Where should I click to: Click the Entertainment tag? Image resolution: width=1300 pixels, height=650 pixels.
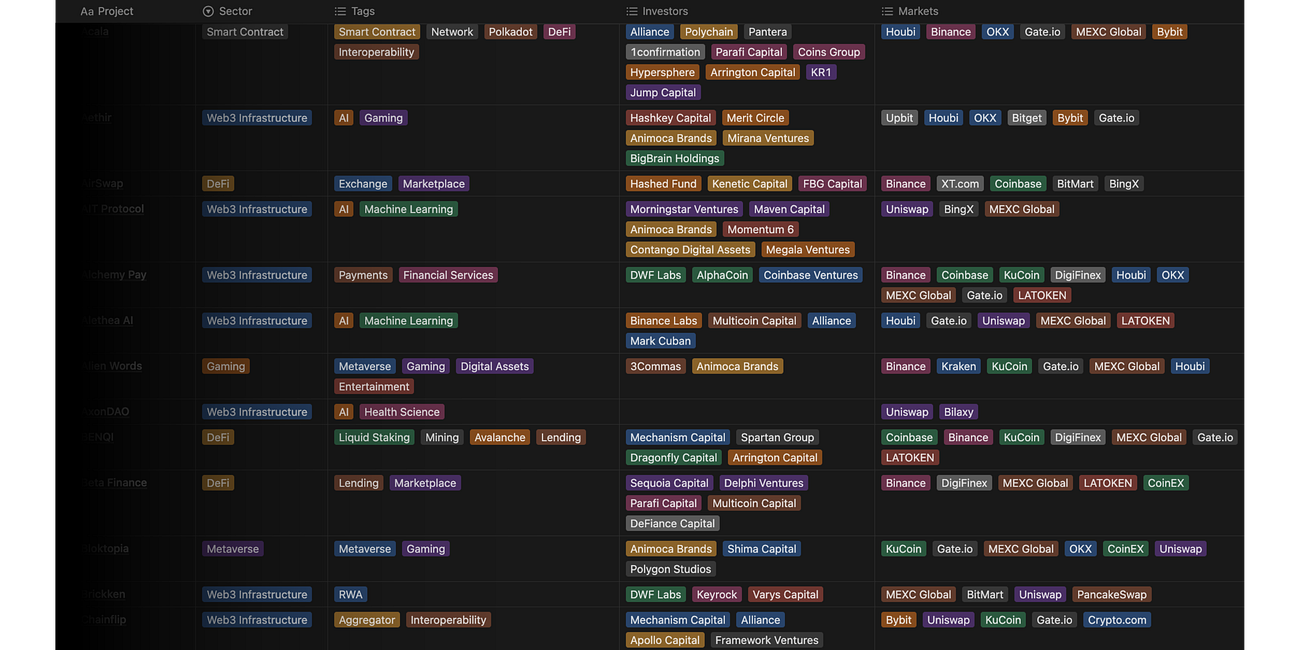click(x=374, y=387)
